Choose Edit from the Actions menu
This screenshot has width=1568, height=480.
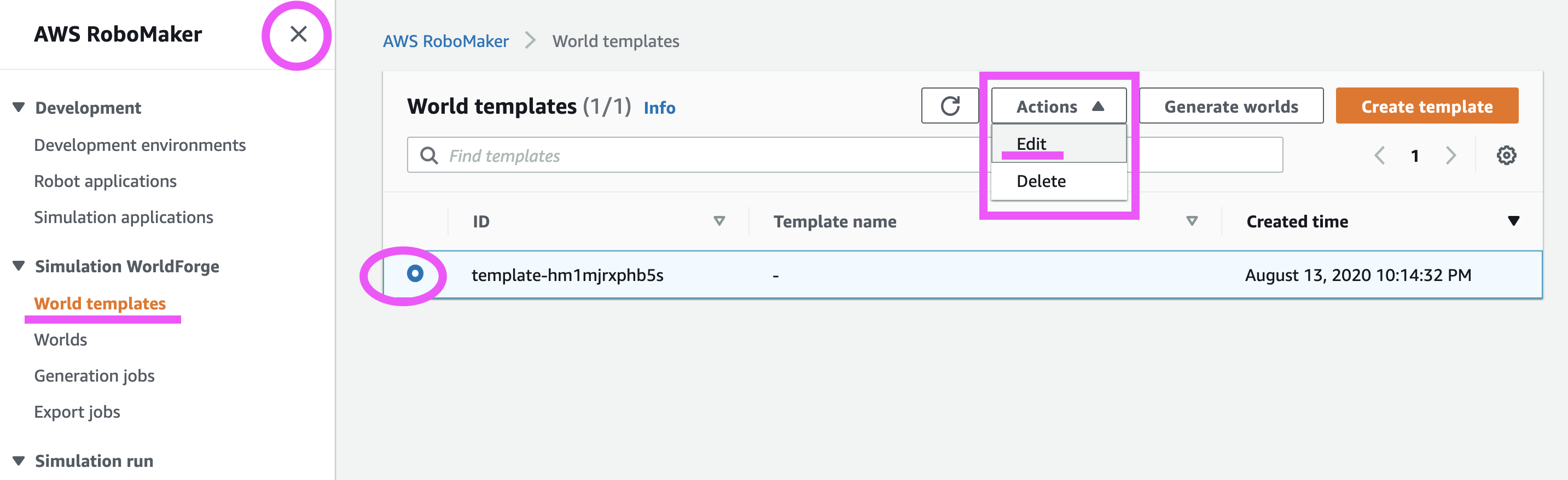pyautogui.click(x=1059, y=144)
